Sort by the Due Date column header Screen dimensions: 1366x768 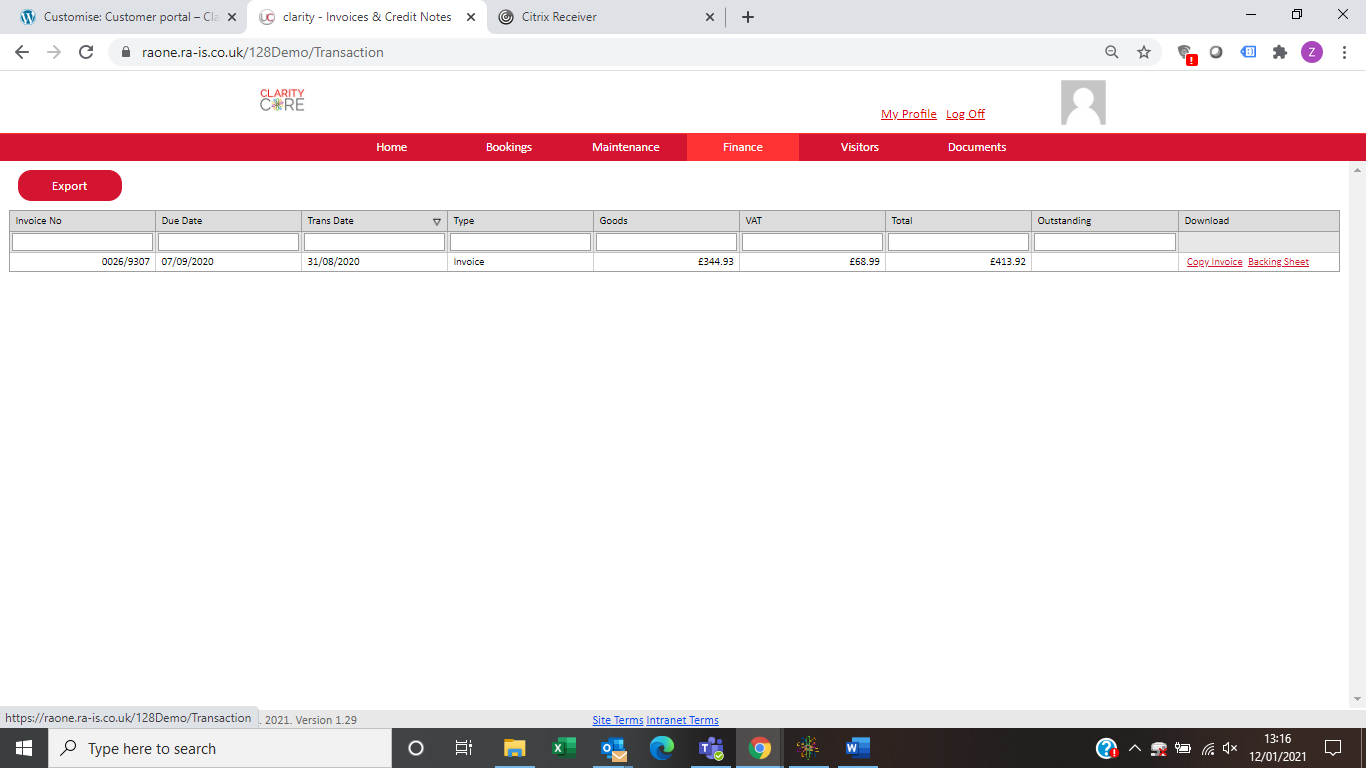(182, 221)
